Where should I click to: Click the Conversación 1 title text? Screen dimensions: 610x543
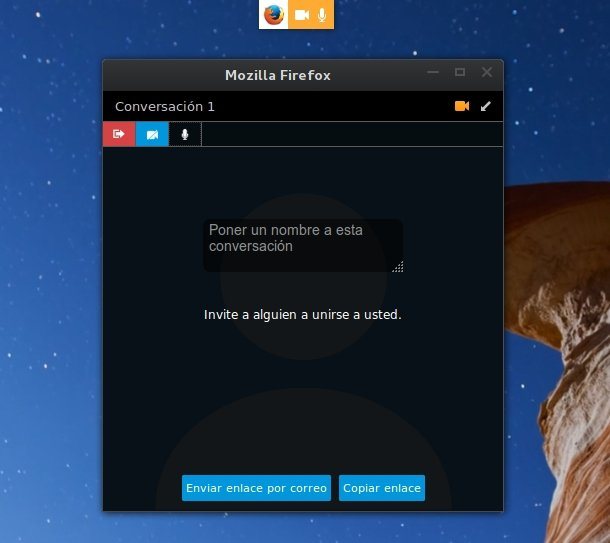165,107
